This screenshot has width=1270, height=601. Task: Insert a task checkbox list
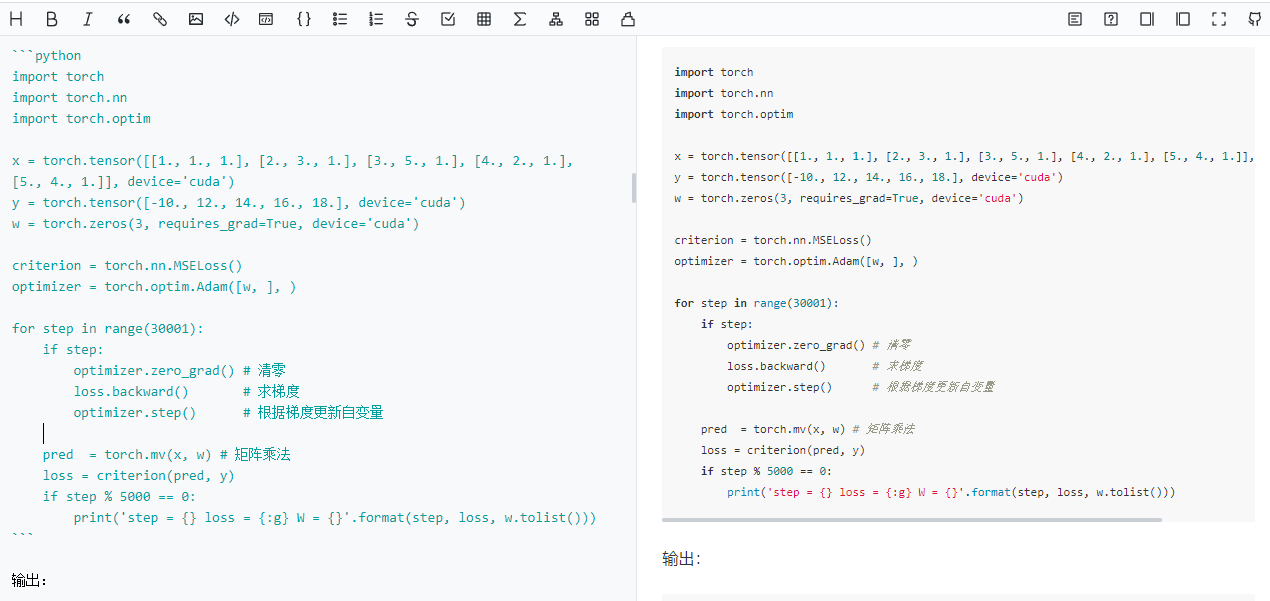tap(448, 19)
